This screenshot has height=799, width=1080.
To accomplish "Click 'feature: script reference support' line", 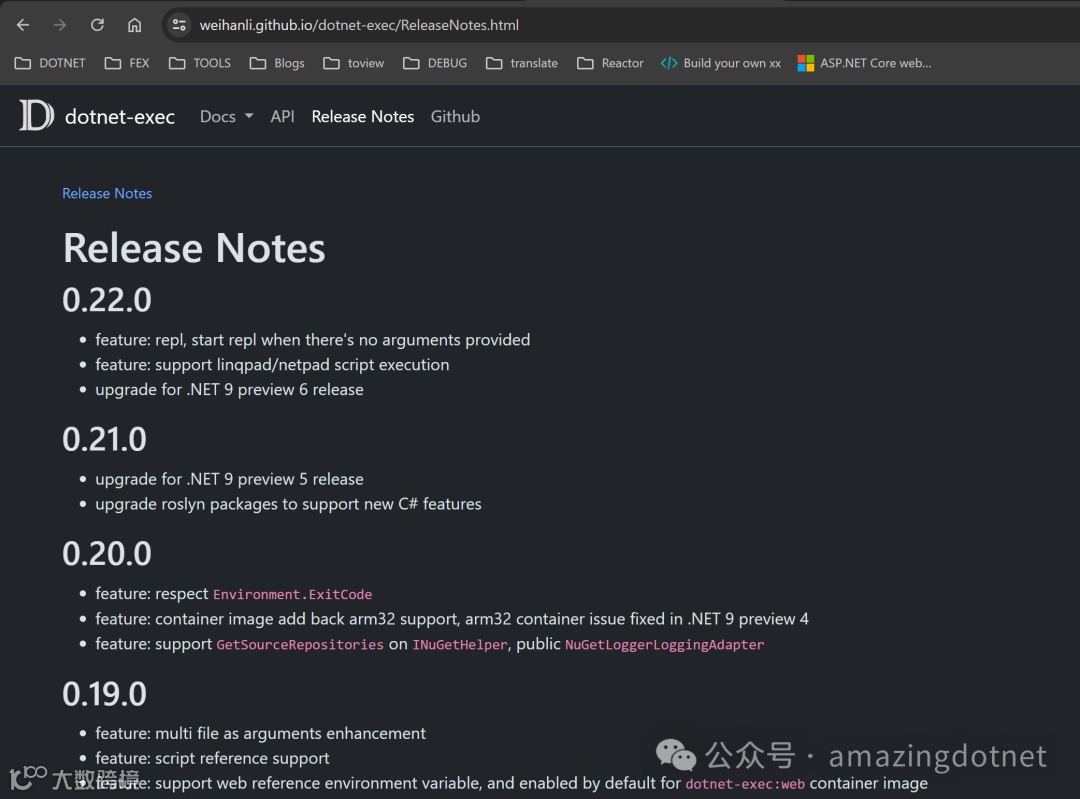I will (212, 758).
